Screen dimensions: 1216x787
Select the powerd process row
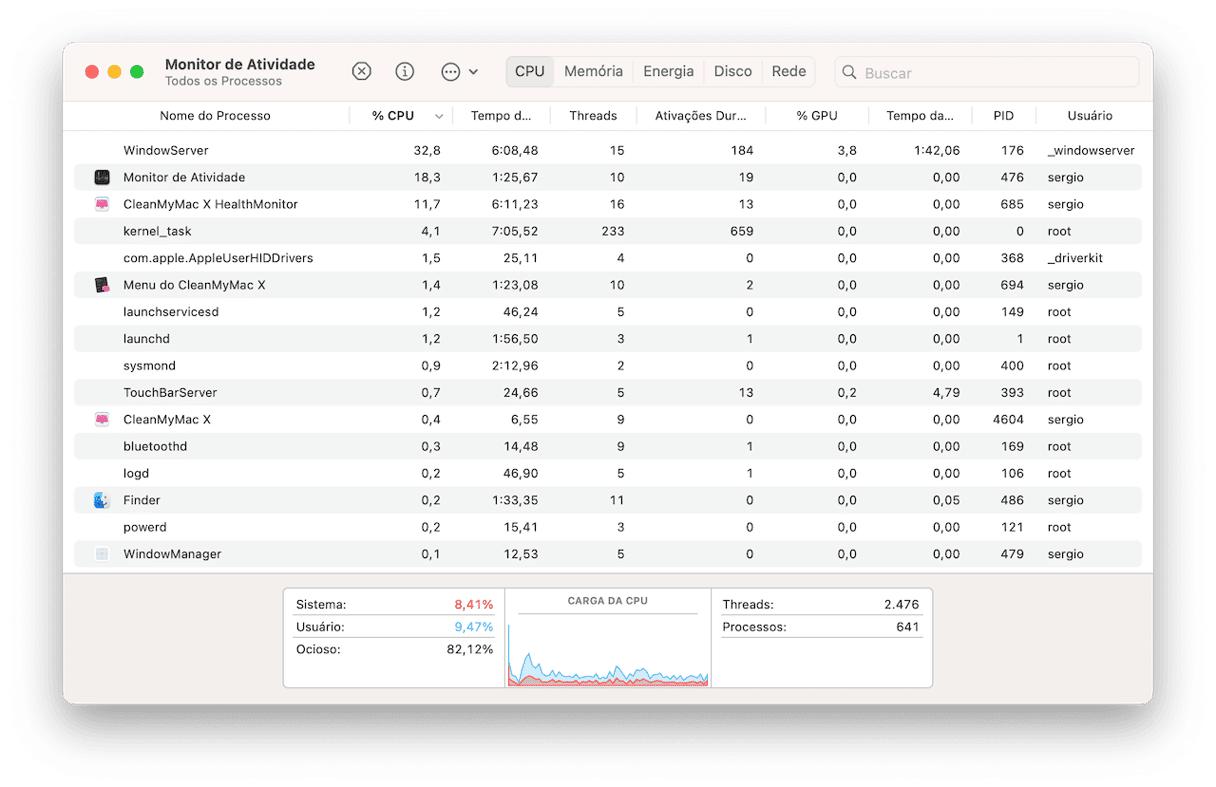(608, 527)
